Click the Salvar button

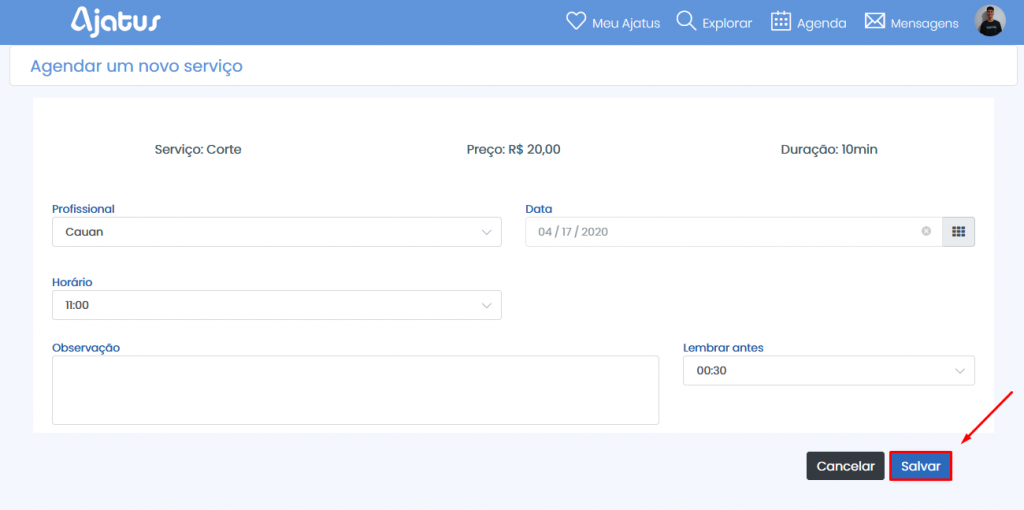pyautogui.click(x=921, y=466)
